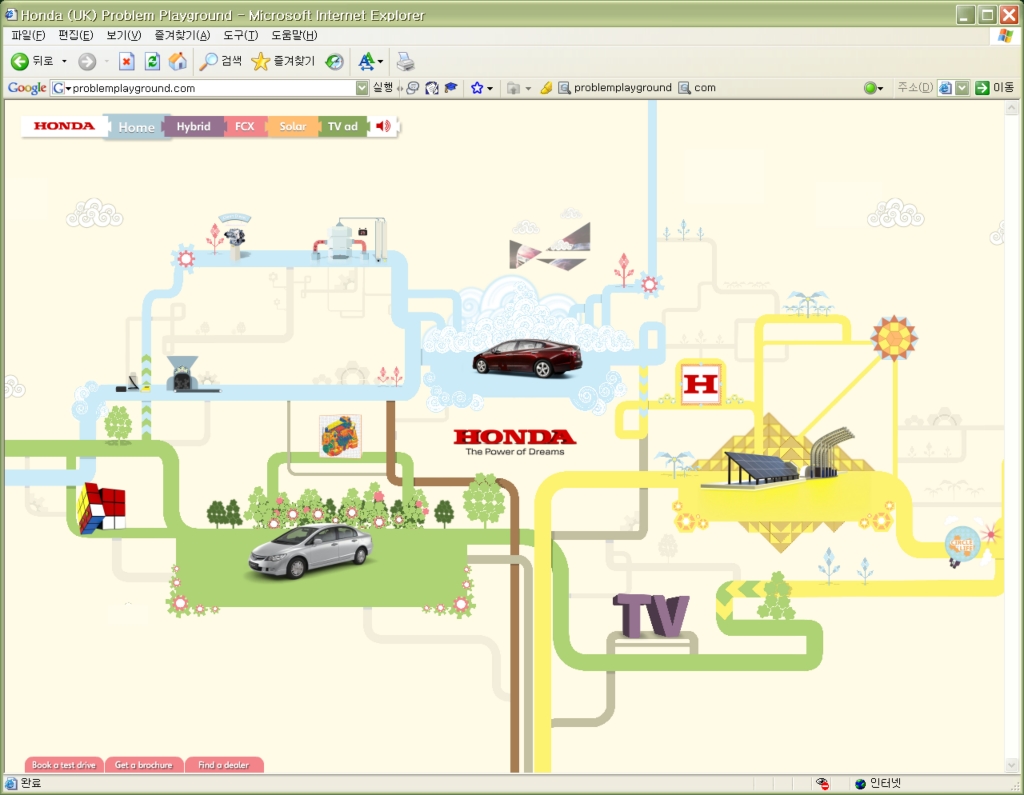
Task: Refresh the page with the green arrows icon
Action: 152,61
